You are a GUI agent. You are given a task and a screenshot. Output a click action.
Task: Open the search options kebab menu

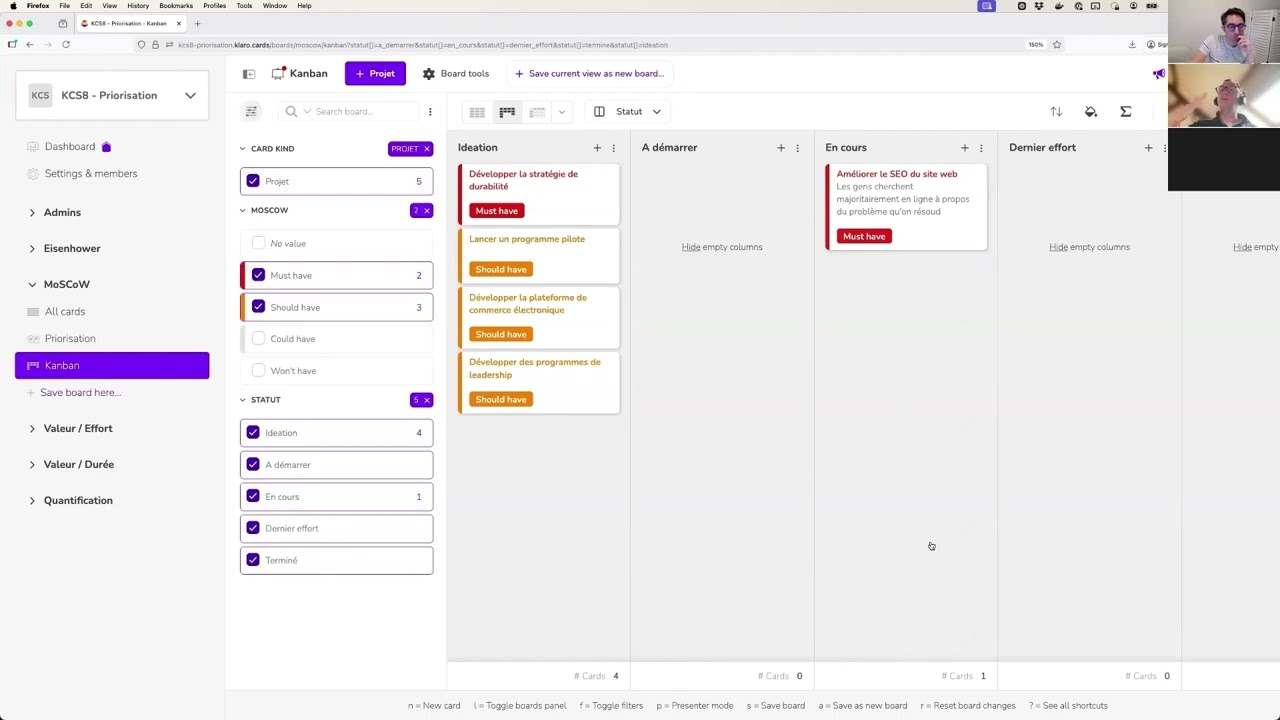point(430,112)
